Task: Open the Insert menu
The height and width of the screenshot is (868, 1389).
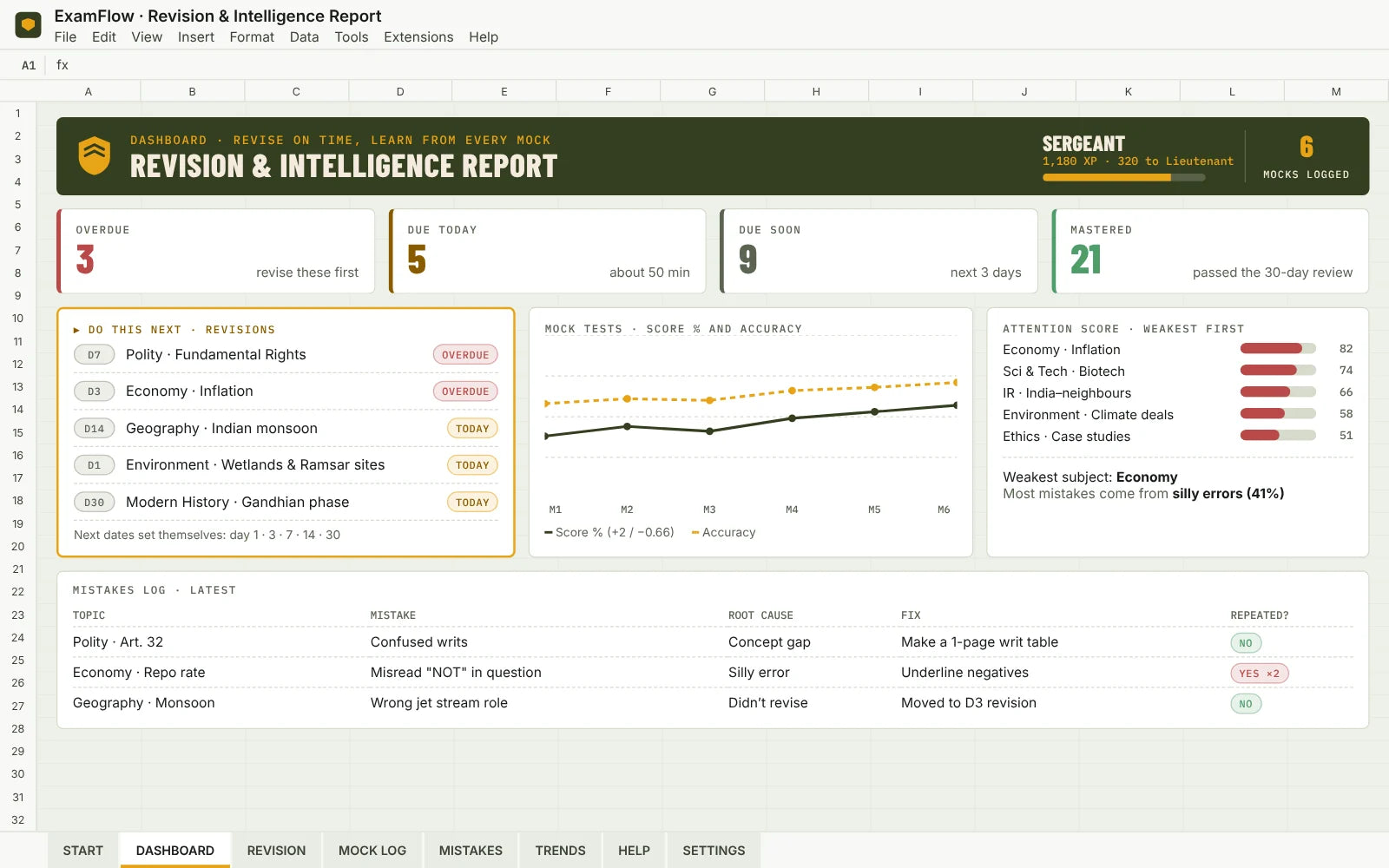Action: click(196, 37)
